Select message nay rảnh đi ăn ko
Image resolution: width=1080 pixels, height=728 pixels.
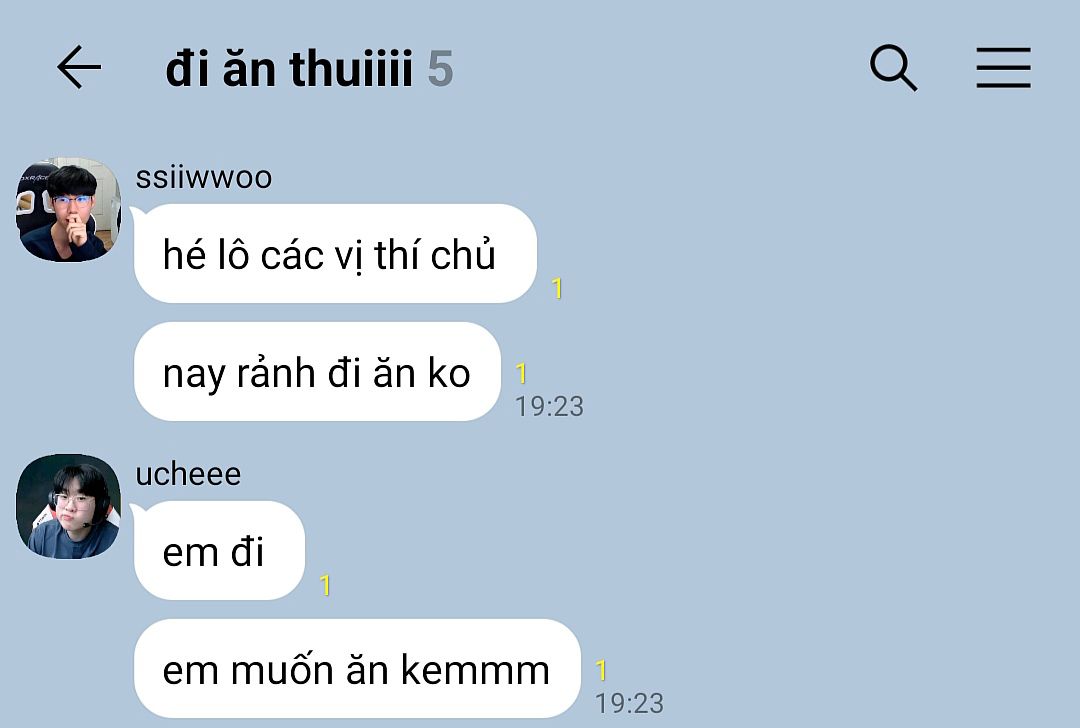317,372
